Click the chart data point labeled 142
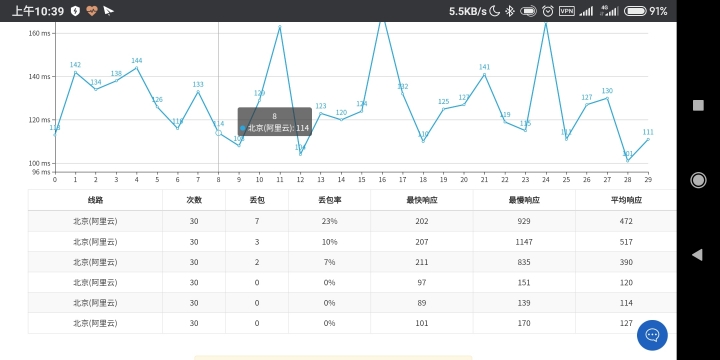The height and width of the screenshot is (360, 720). pos(75,72)
